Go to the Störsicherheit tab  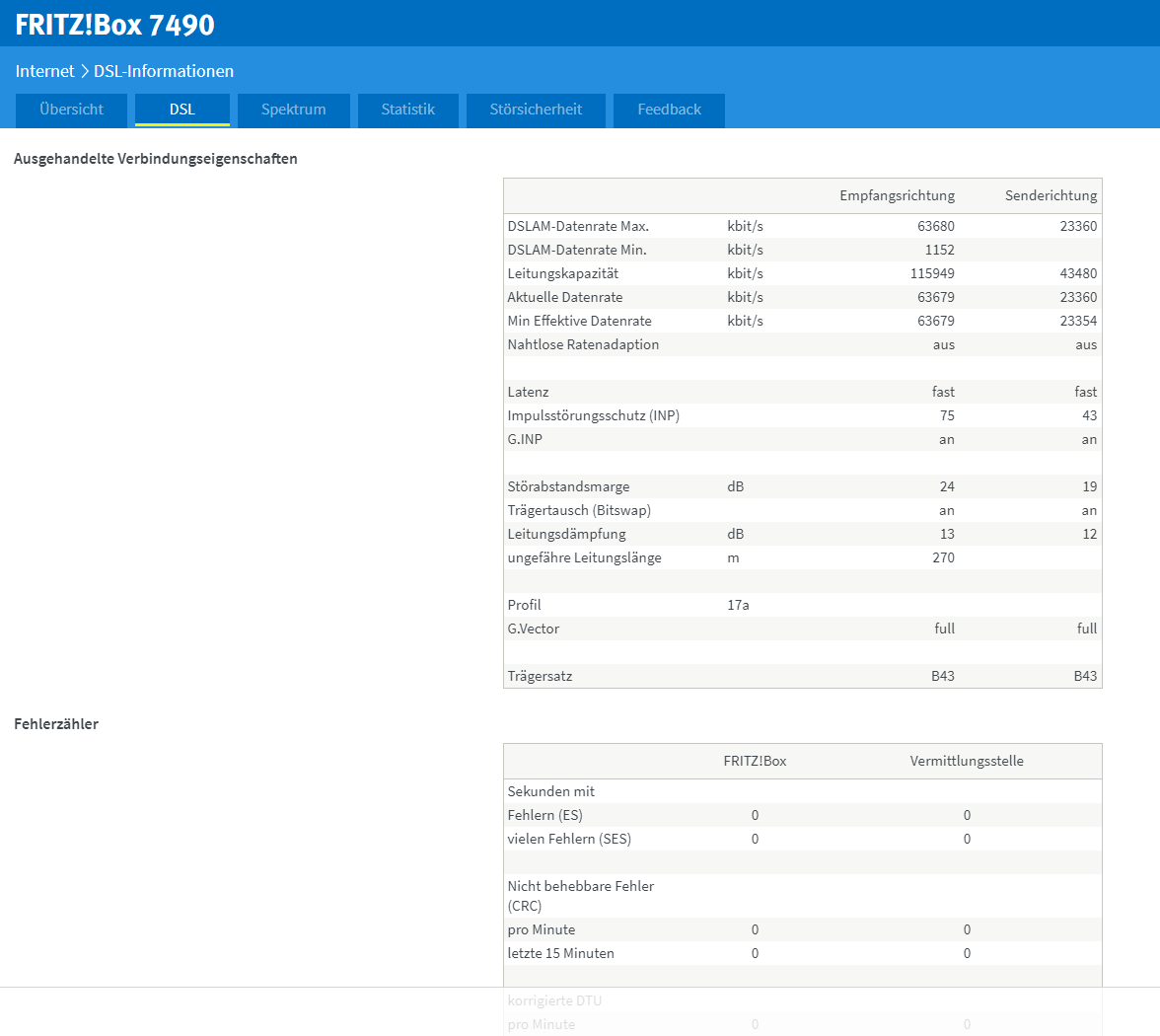[536, 110]
